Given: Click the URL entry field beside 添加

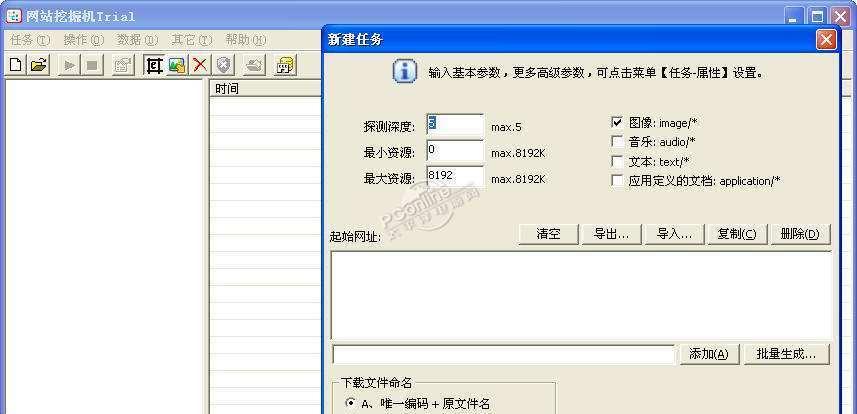Looking at the screenshot, I should (x=504, y=354).
